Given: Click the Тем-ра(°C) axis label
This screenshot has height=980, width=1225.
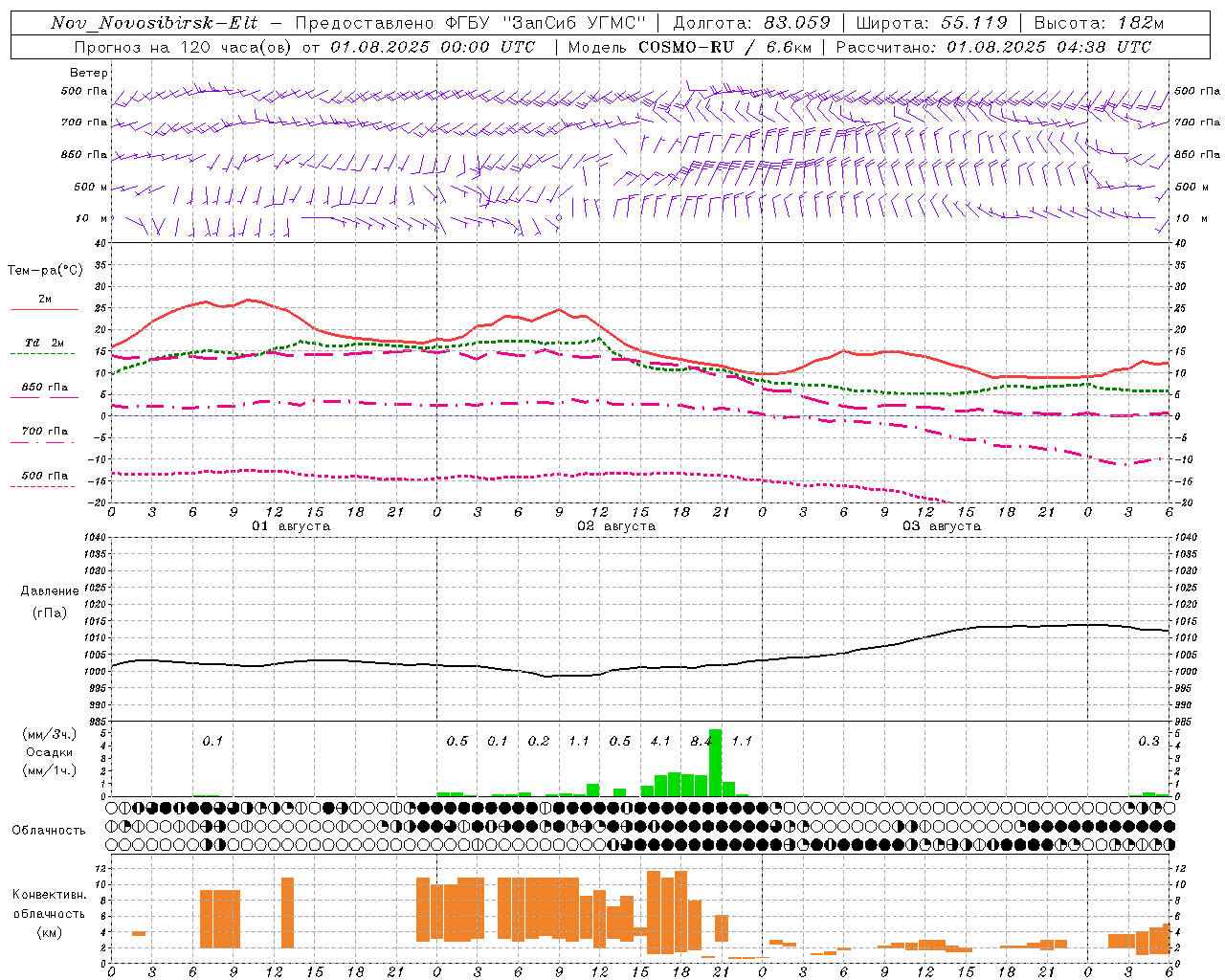Looking at the screenshot, I should click(x=45, y=270).
